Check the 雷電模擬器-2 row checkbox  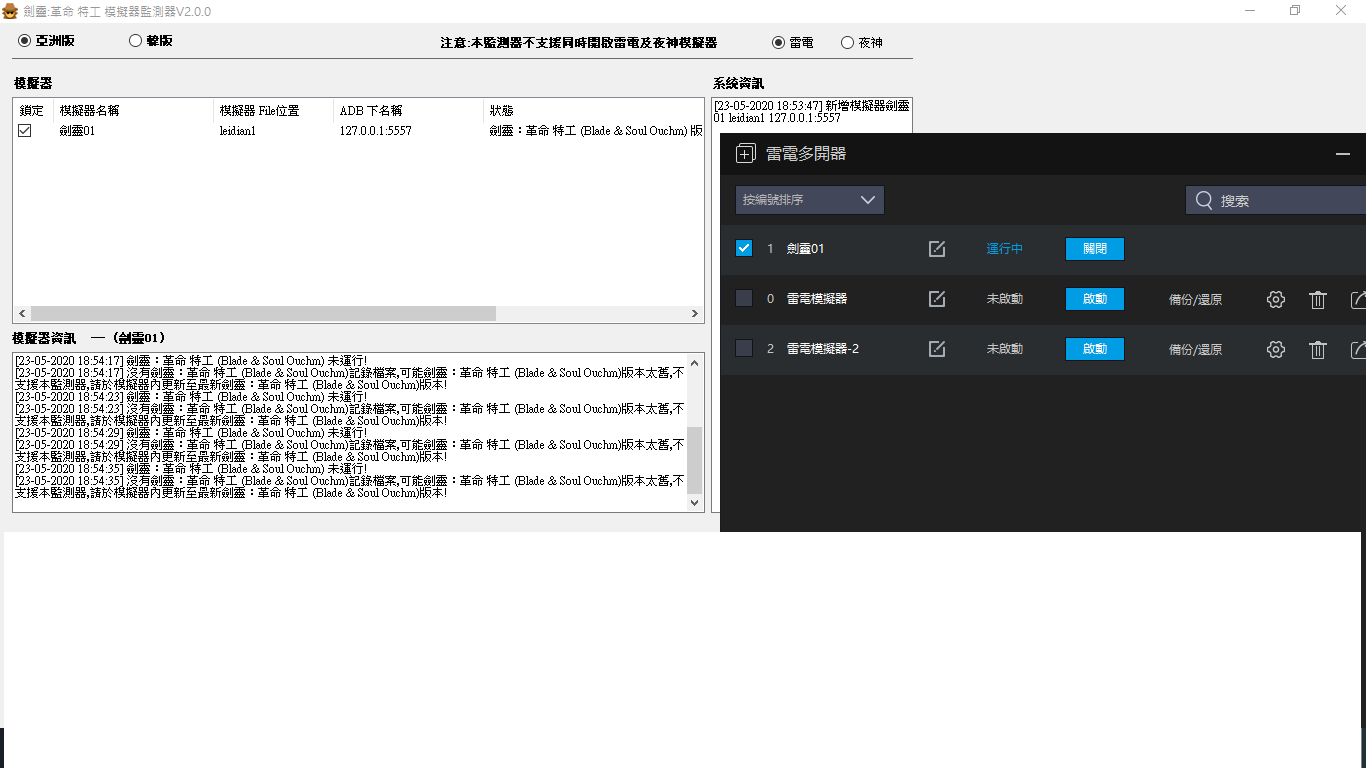(x=744, y=348)
